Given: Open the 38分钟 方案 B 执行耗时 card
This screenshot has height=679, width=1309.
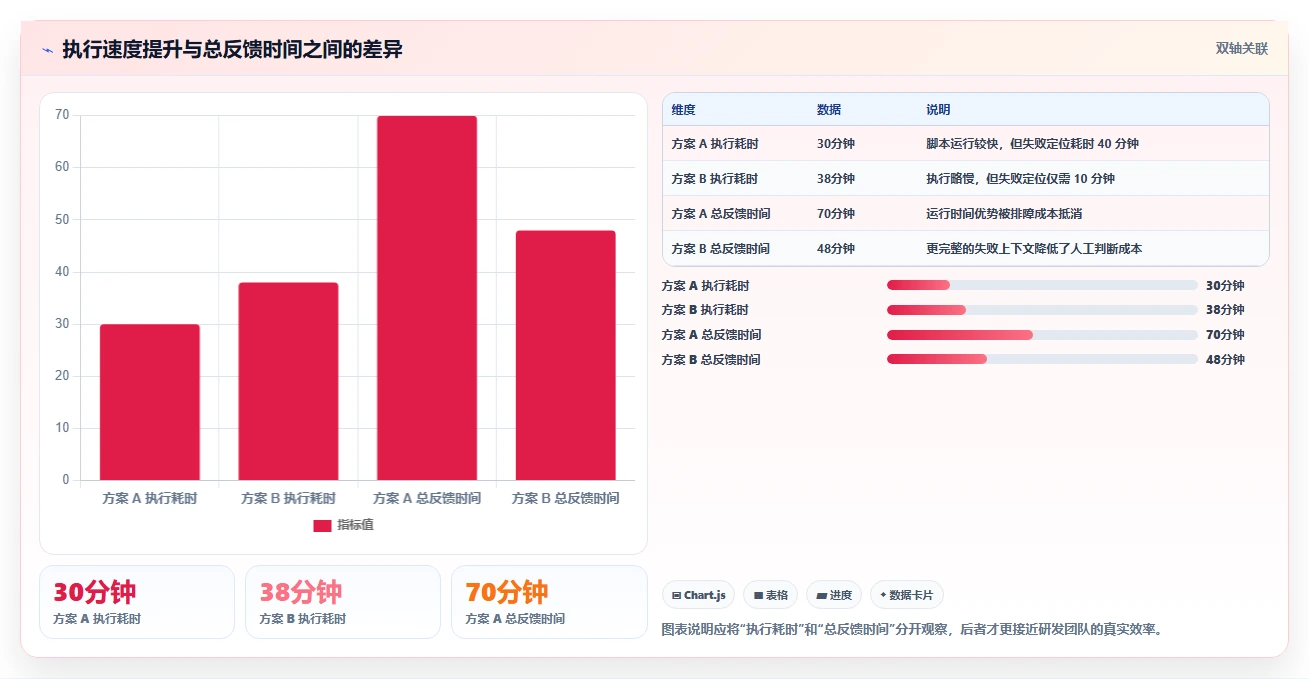Looking at the screenshot, I should [343, 602].
